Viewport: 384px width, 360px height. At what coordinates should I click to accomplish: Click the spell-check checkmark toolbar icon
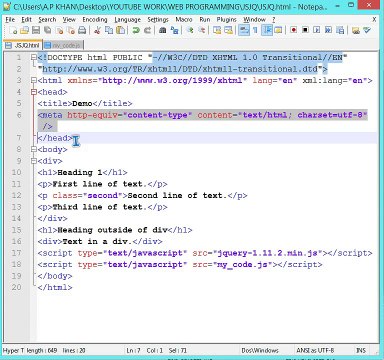(x=367, y=31)
